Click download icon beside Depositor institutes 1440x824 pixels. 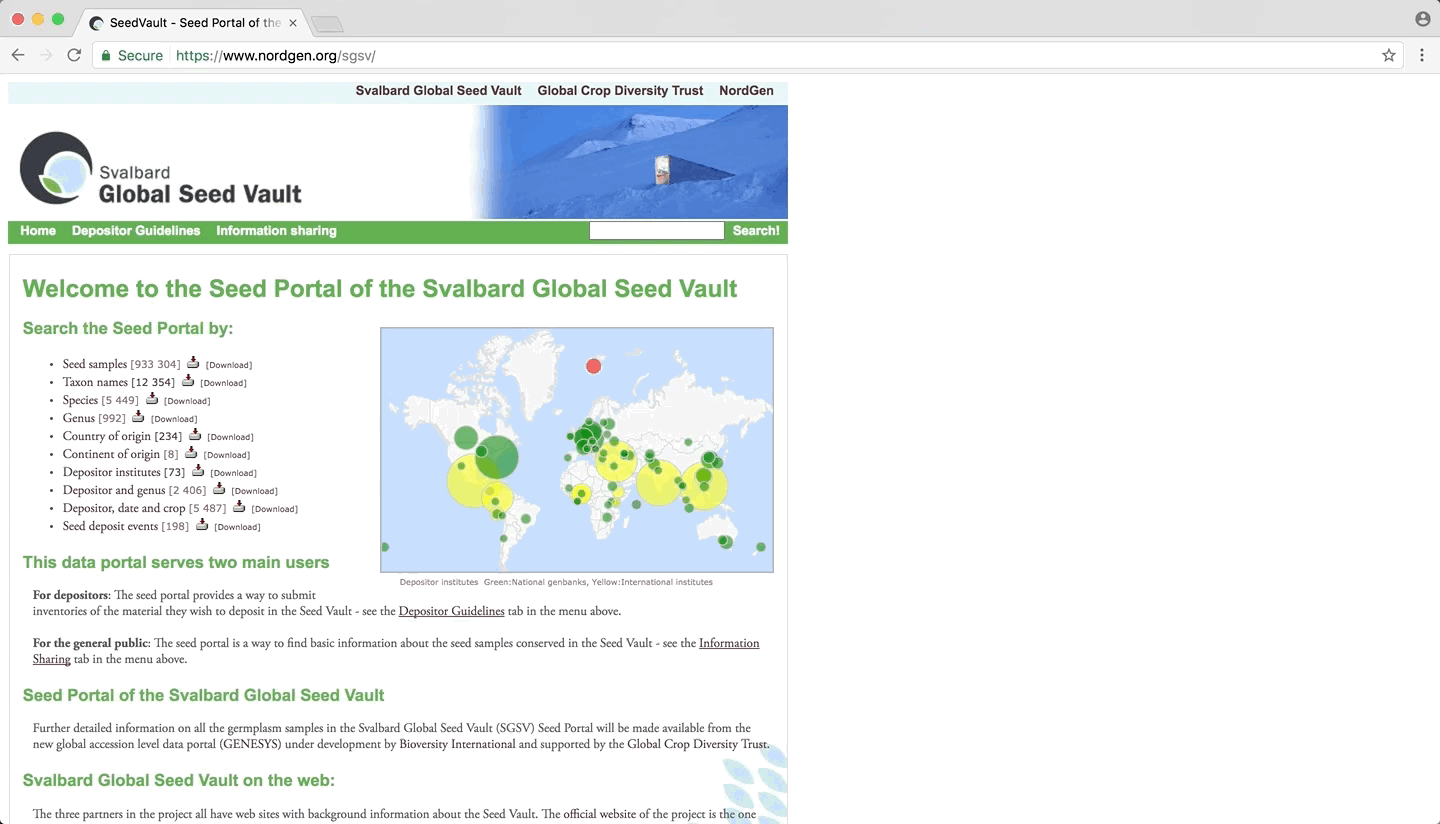(x=198, y=471)
